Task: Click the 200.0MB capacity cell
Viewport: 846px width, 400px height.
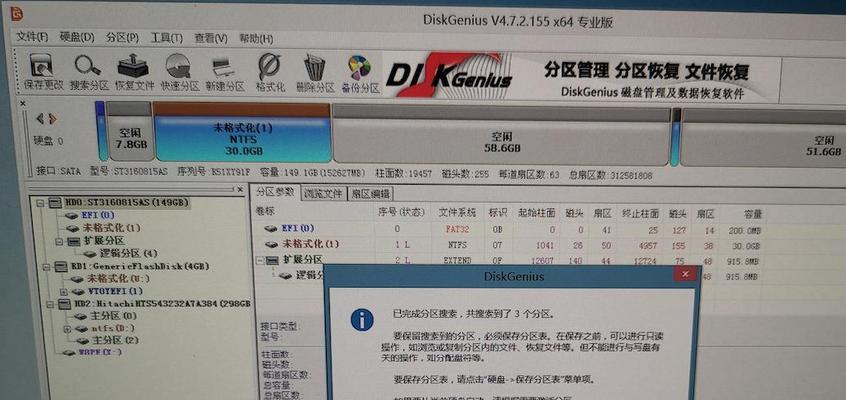Action: tap(747, 231)
